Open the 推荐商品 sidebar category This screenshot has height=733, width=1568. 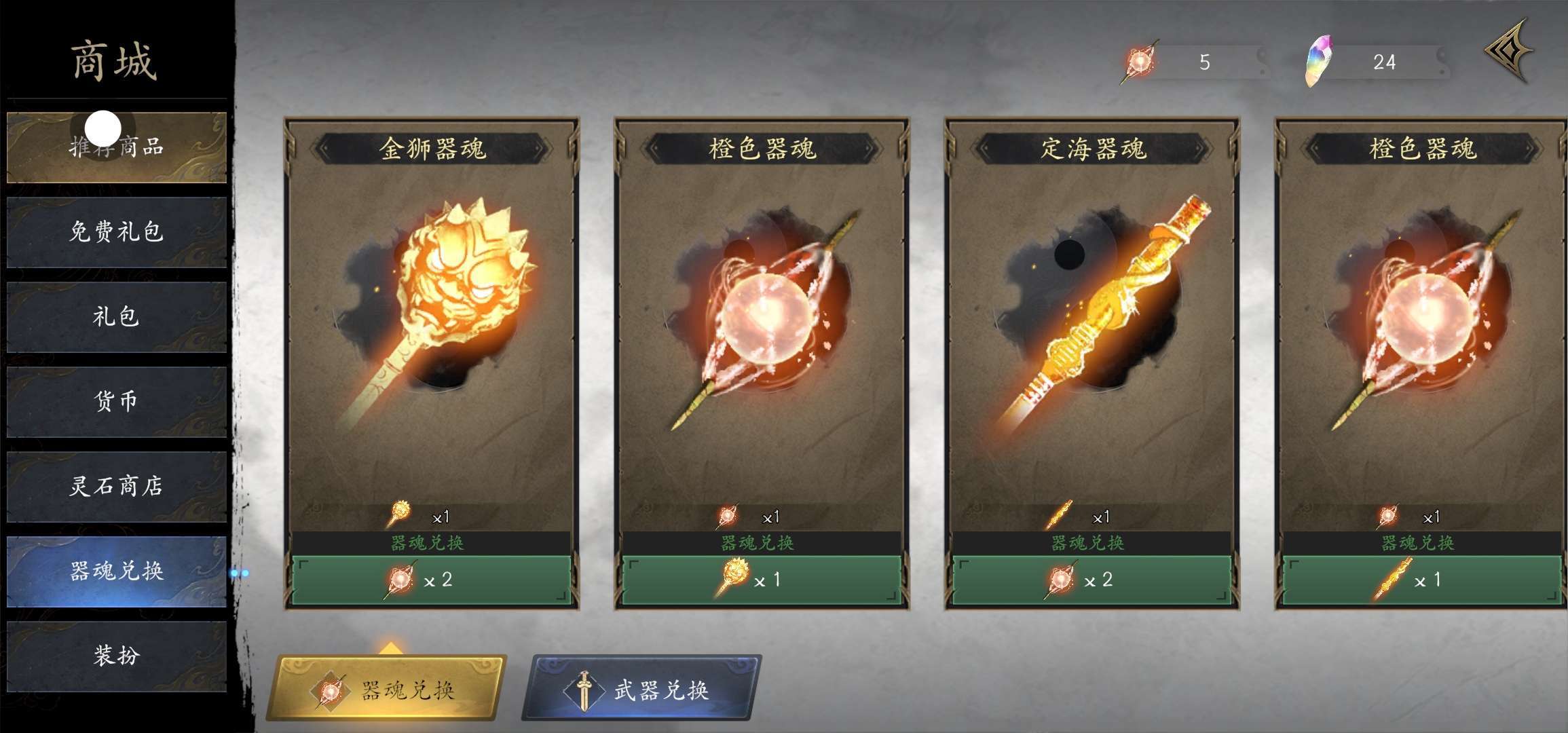[117, 147]
